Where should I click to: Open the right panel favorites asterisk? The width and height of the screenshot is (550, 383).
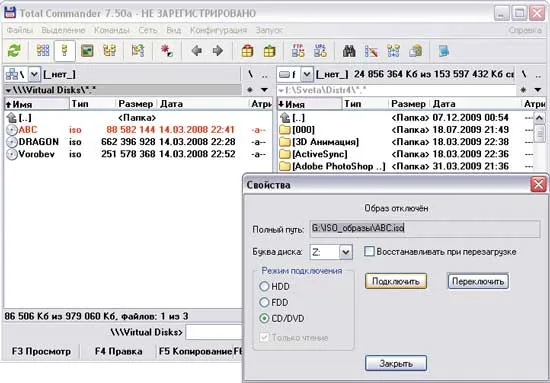pyautogui.click(x=523, y=90)
